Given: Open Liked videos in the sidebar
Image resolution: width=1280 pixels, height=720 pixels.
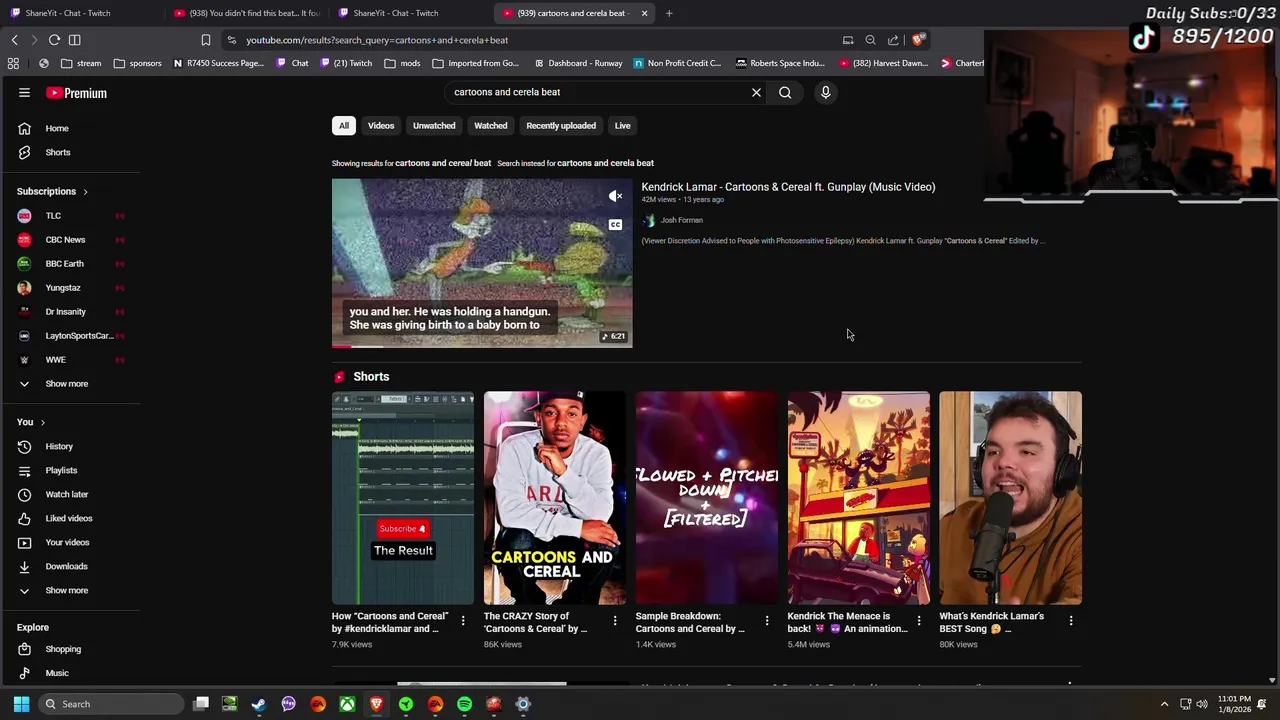Looking at the screenshot, I should point(70,518).
